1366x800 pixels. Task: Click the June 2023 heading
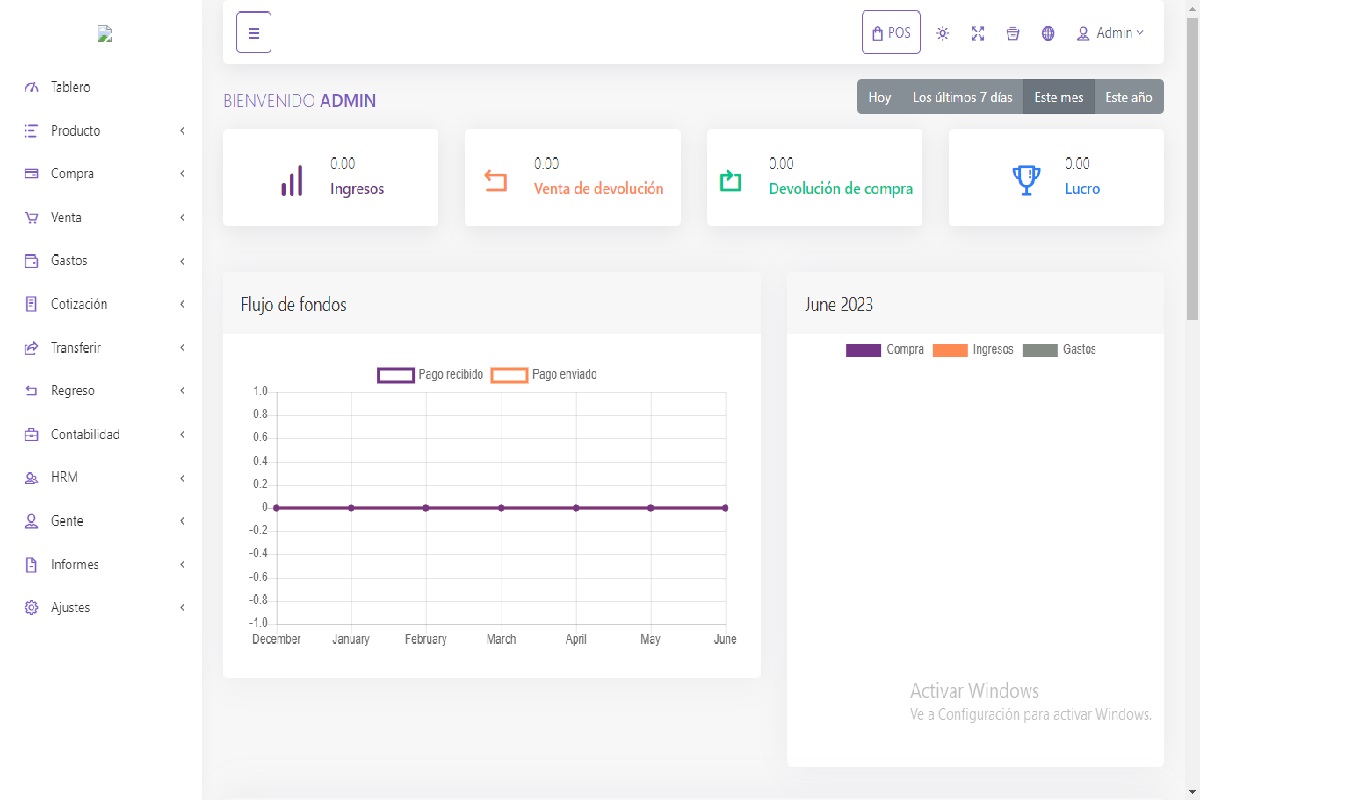[x=839, y=305]
